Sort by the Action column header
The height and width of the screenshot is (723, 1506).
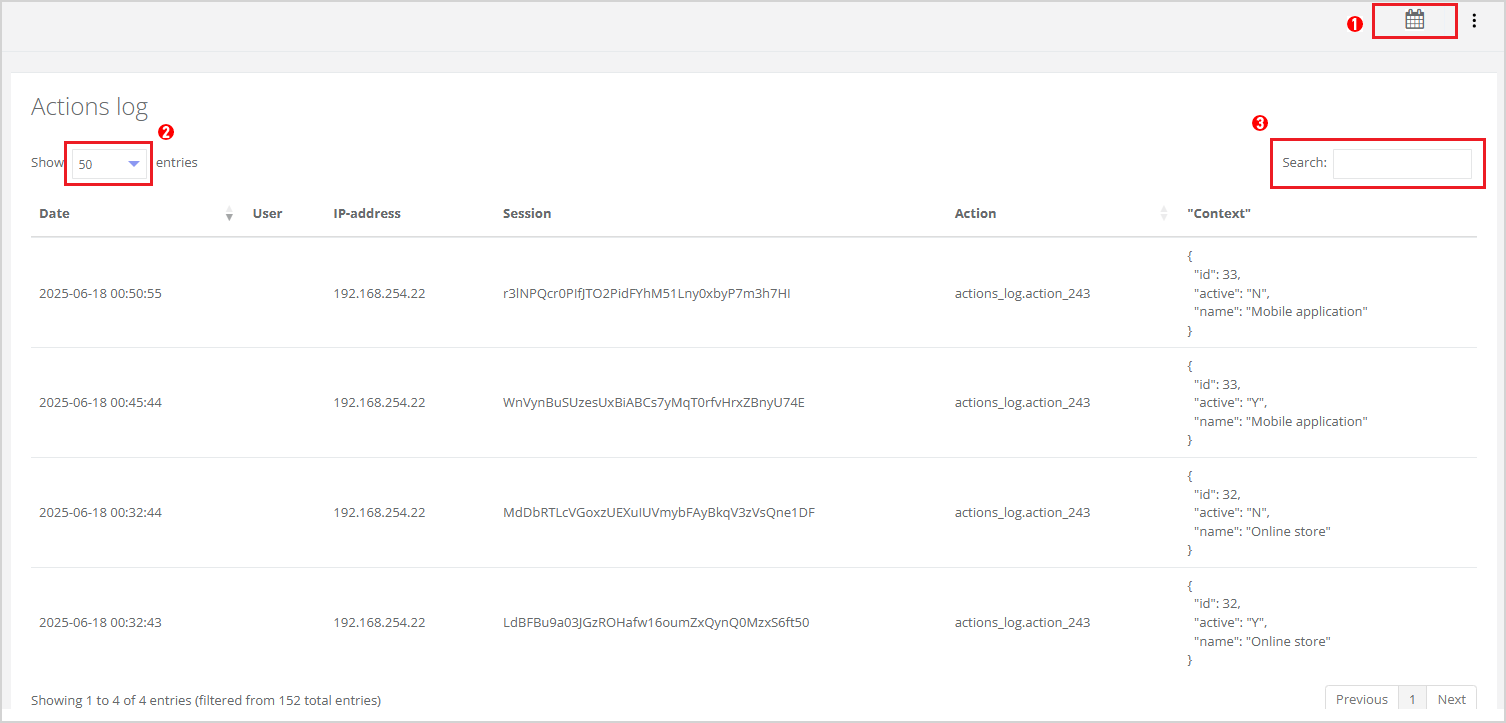tap(975, 214)
